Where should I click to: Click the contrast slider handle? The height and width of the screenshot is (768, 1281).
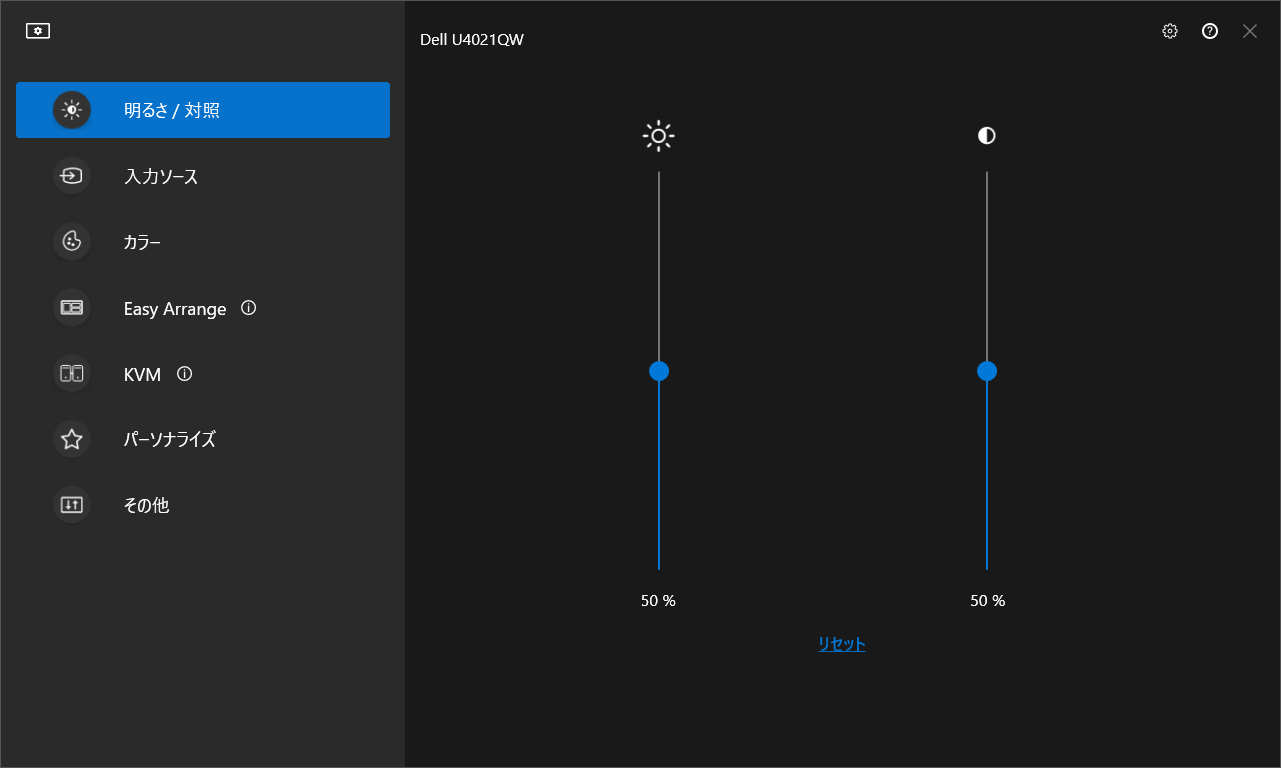(x=987, y=371)
